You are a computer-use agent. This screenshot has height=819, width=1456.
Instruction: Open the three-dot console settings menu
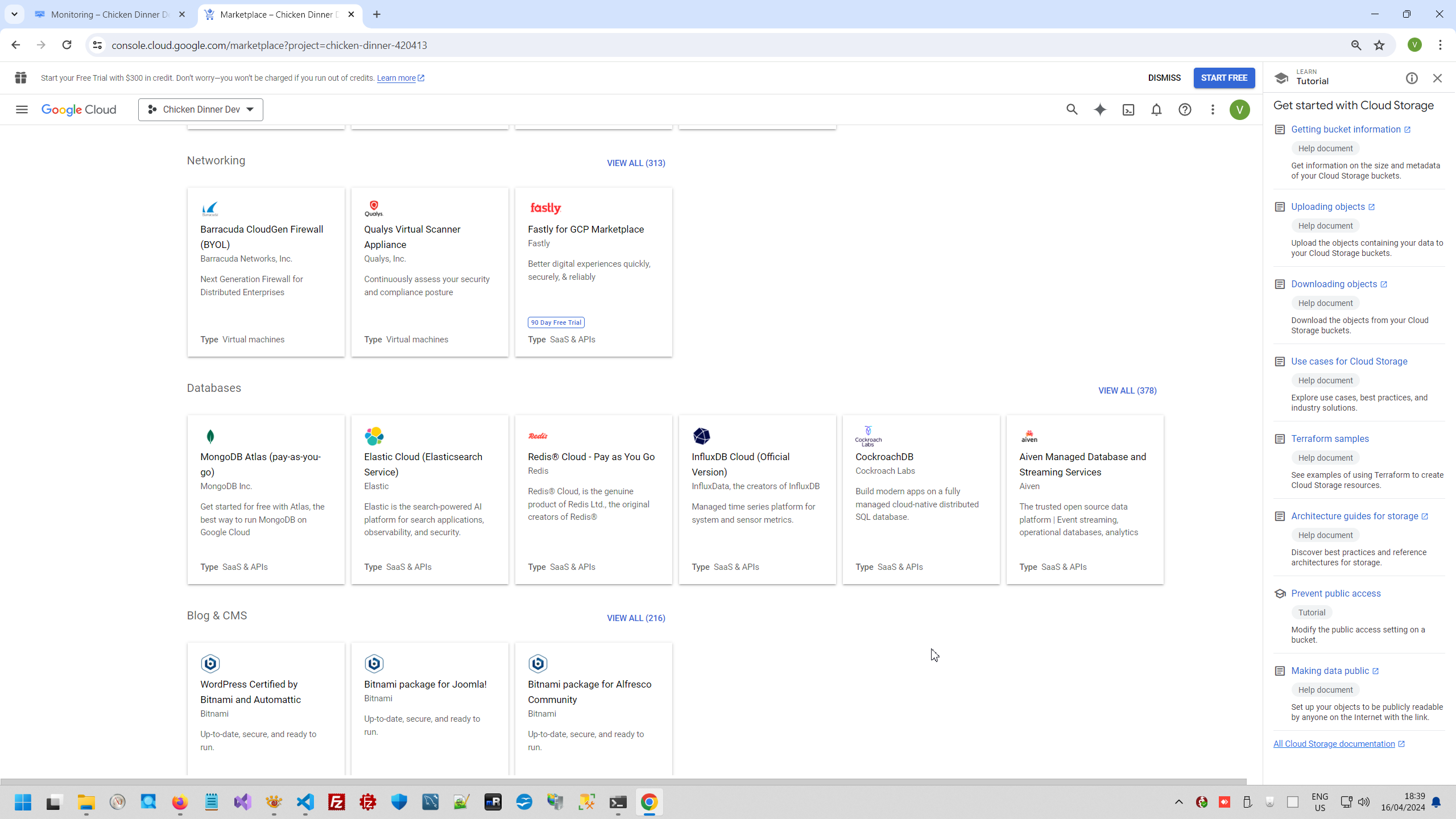pyautogui.click(x=1213, y=110)
